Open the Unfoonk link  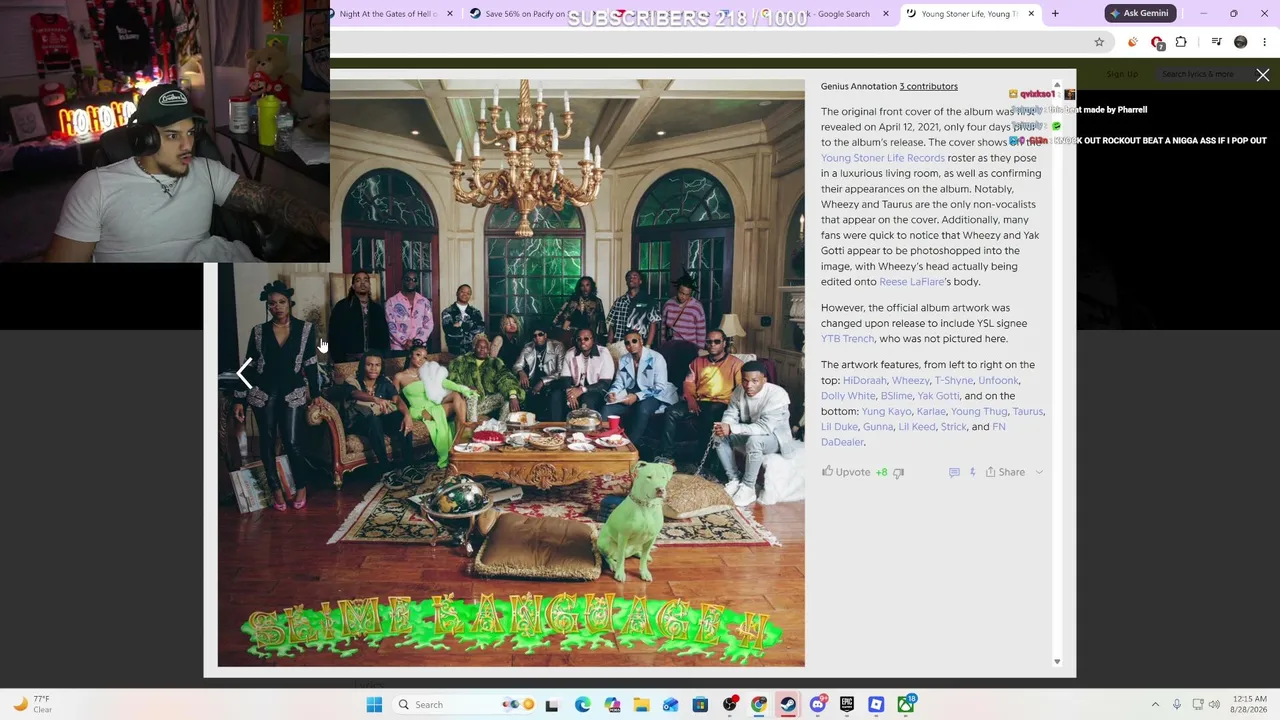[x=998, y=381]
